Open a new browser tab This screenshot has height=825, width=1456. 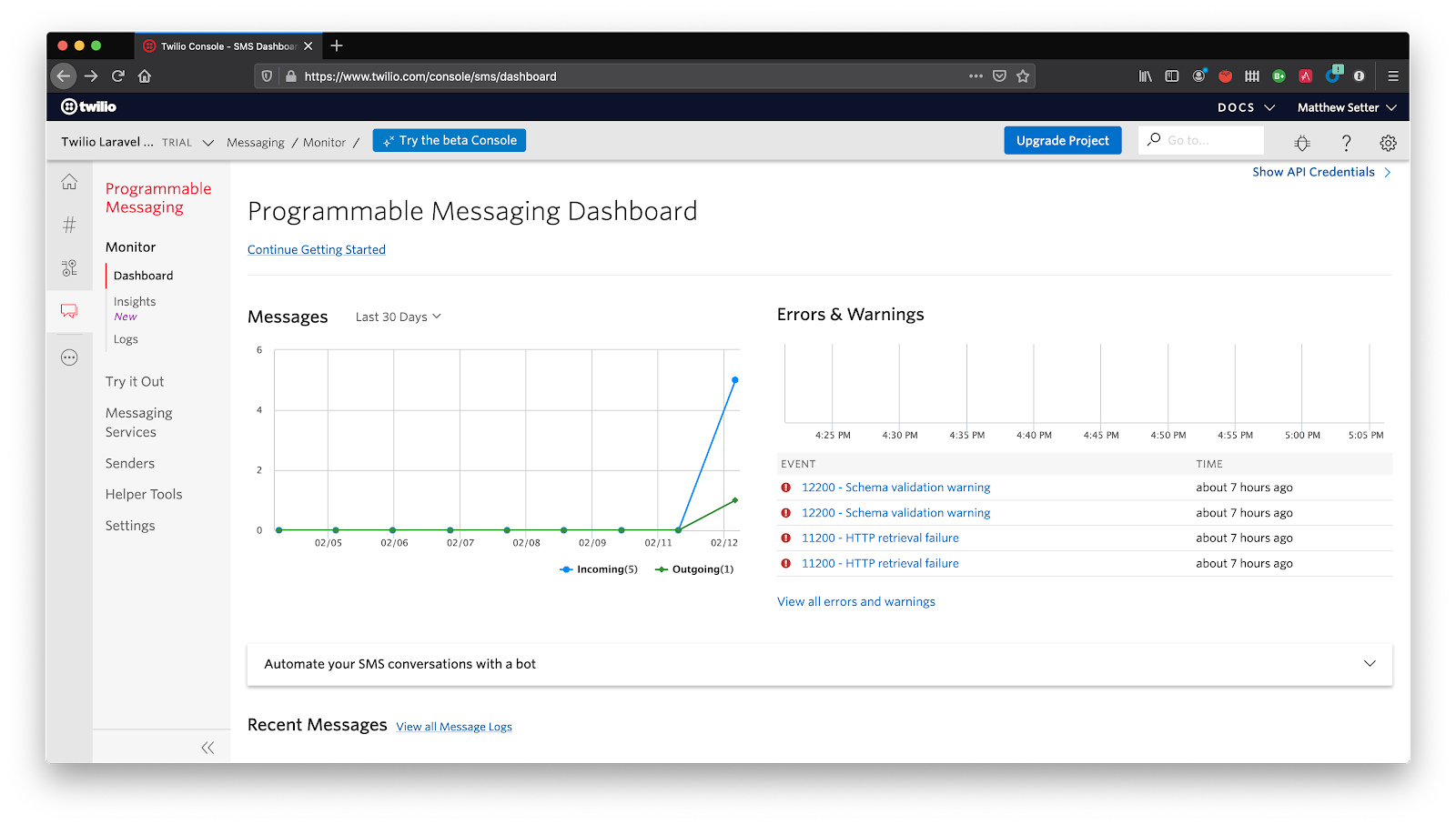[x=337, y=45]
